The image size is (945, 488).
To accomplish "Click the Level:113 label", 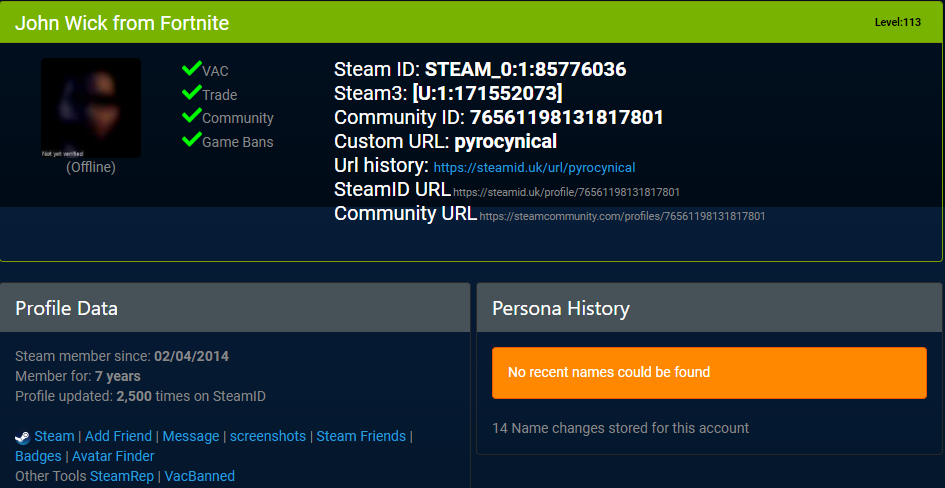I will coord(898,22).
